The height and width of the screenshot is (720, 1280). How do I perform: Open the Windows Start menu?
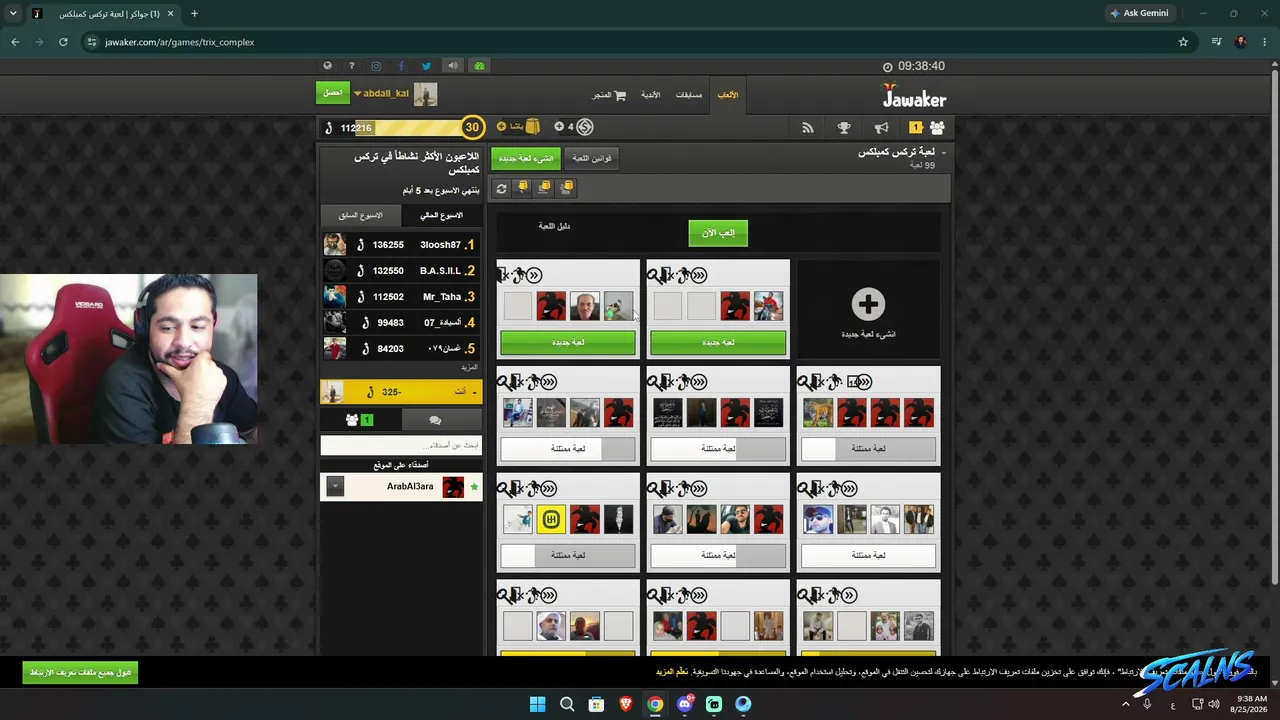point(537,704)
